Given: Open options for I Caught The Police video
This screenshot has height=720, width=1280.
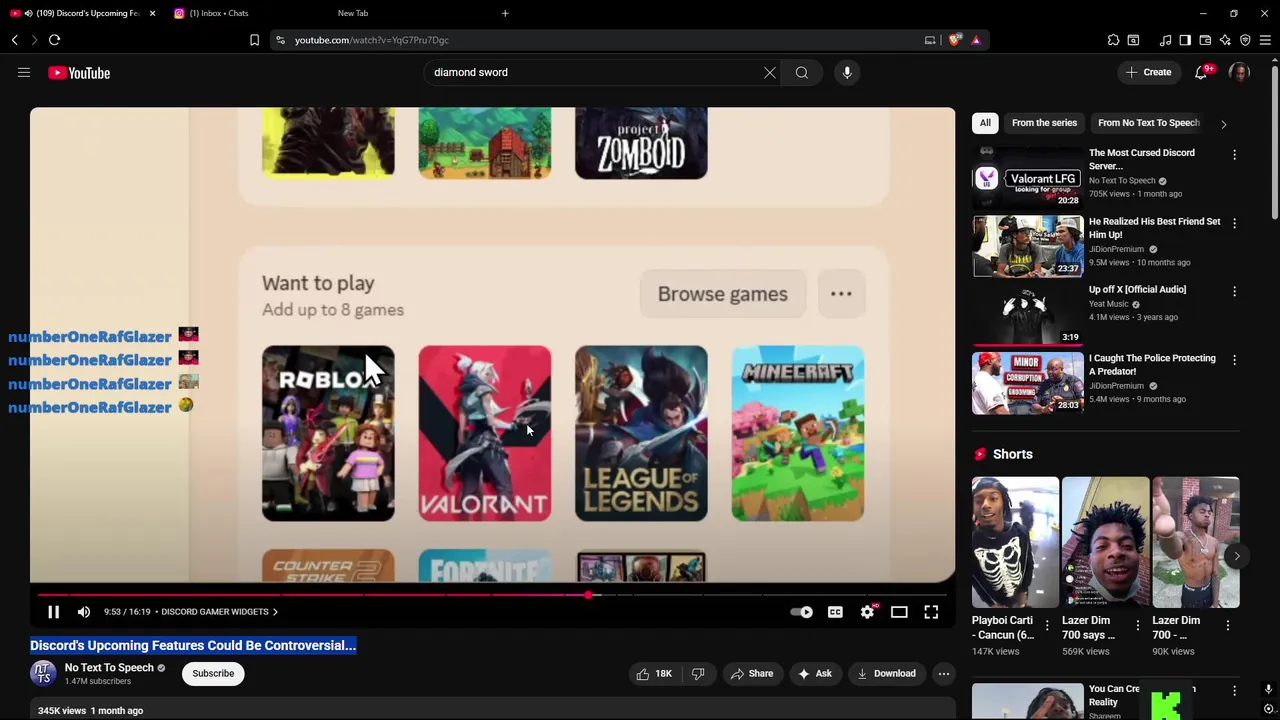Looking at the screenshot, I should point(1234,360).
